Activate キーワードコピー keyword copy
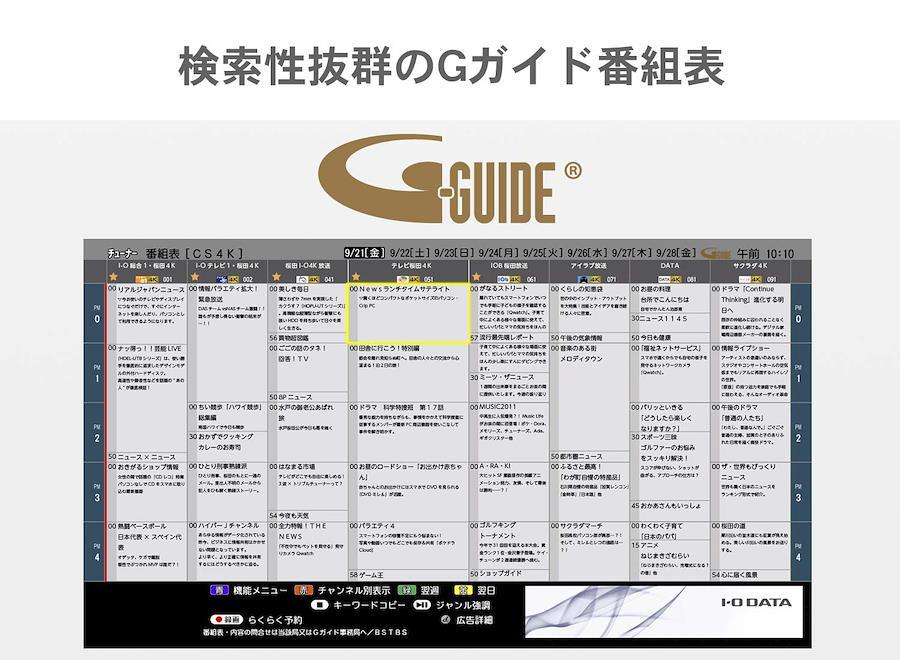The height and width of the screenshot is (660, 900). (x=369, y=605)
